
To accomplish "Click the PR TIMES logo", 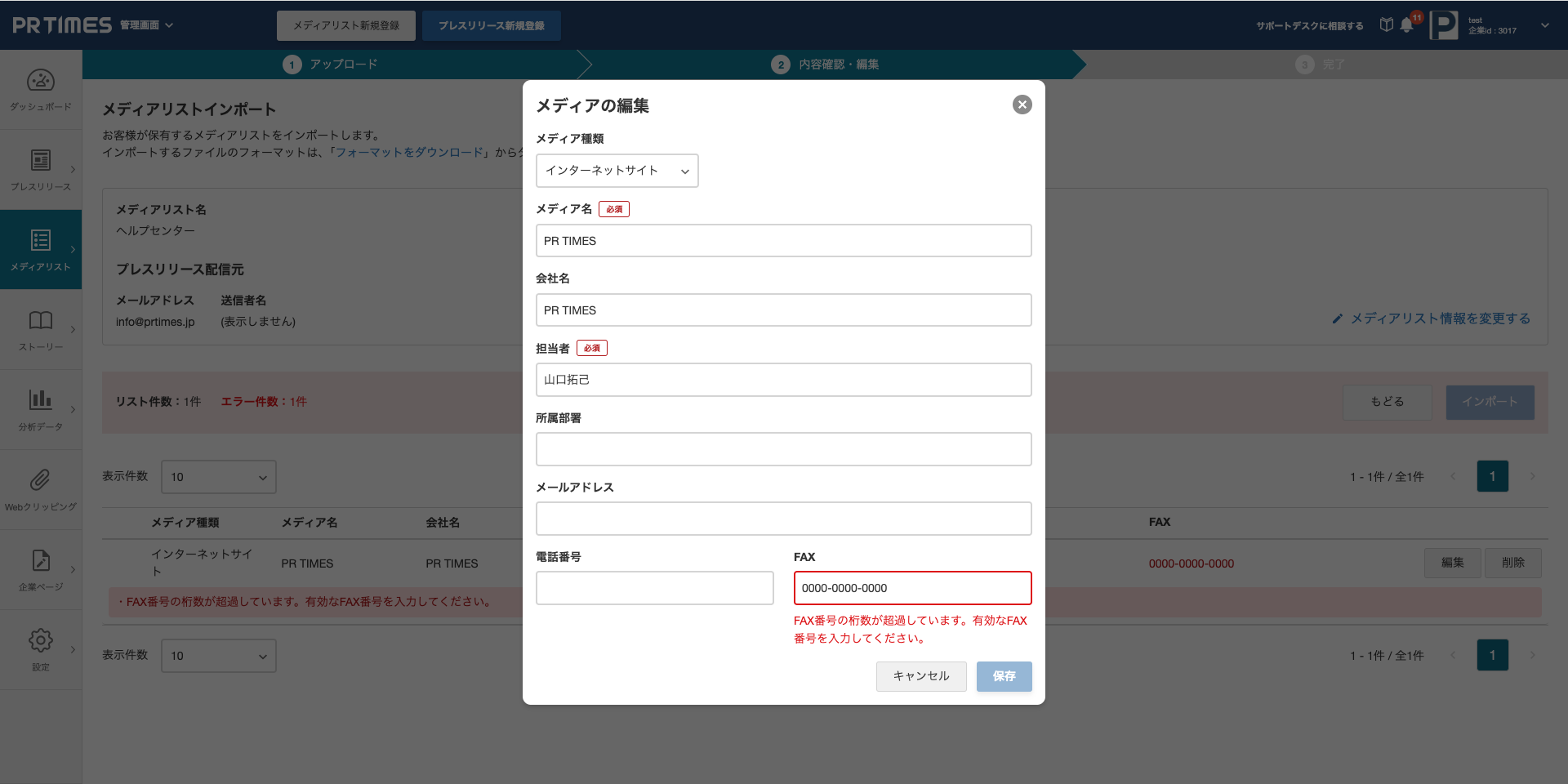I will (x=62, y=25).
